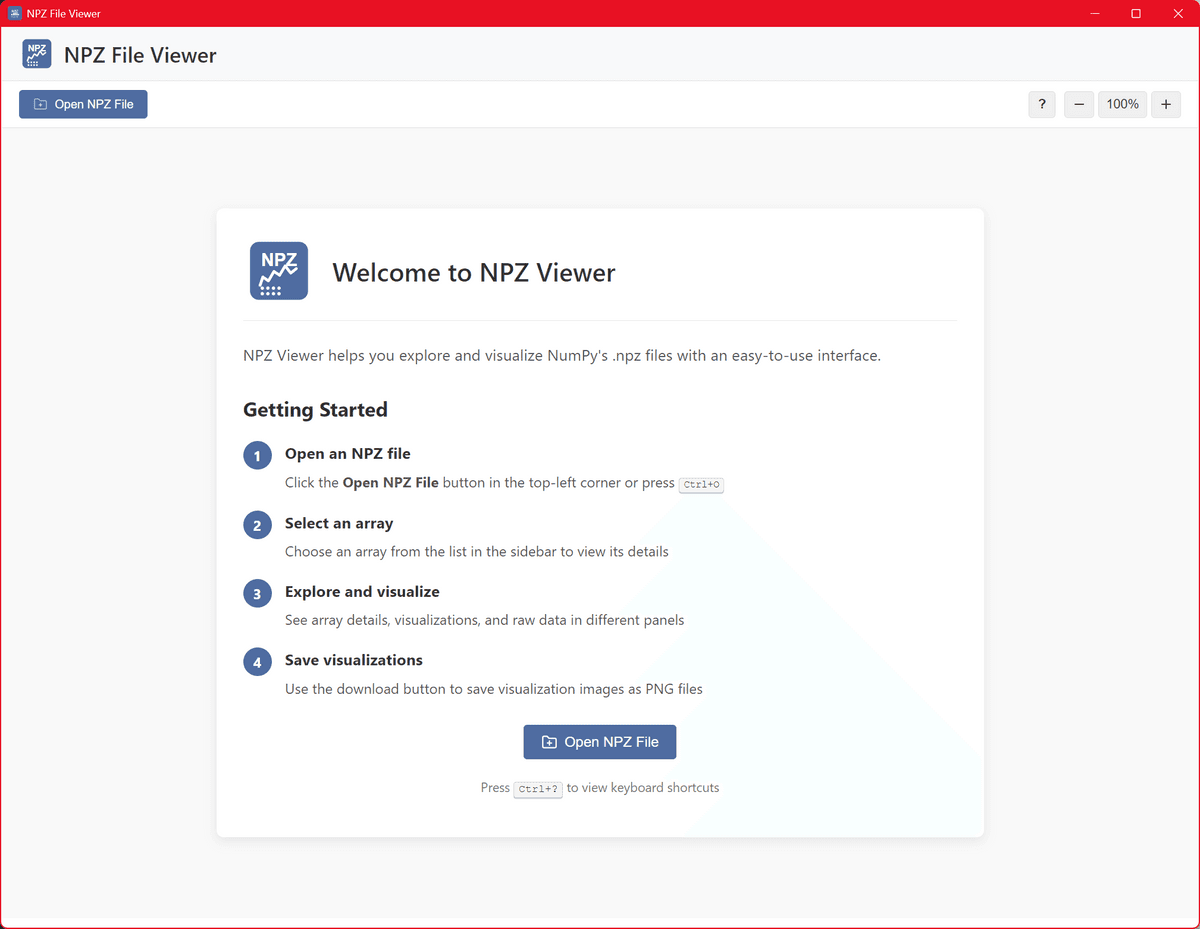1200x929 pixels.
Task: Reset zoom via the 100% button
Action: 1122,104
